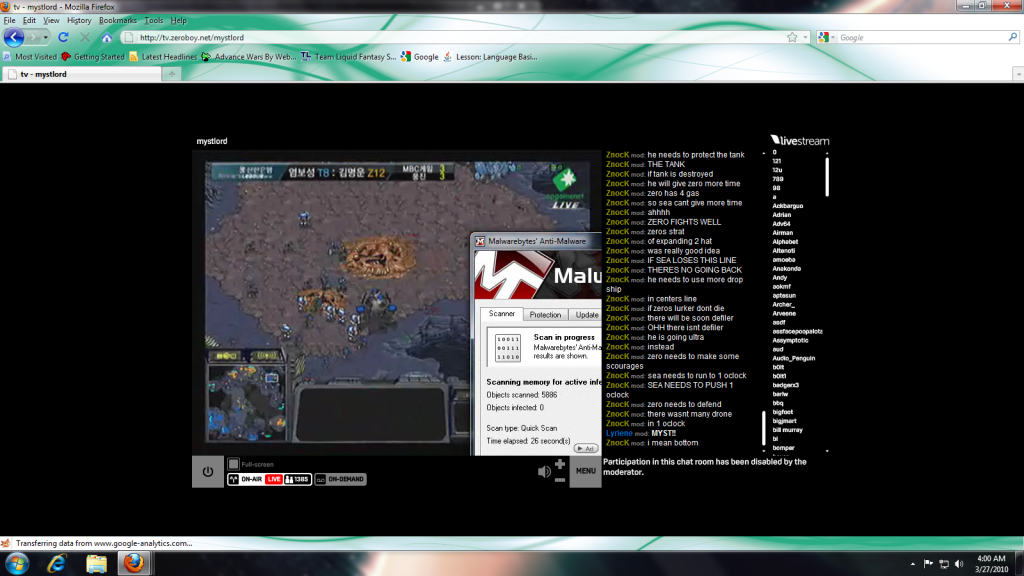Switch player to ON-DEMAND mode
The image size is (1024, 576).
tap(340, 479)
